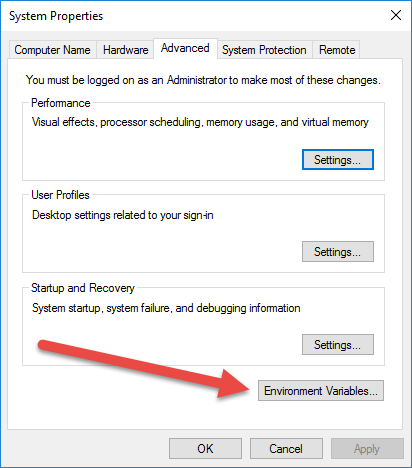Cancel the System Properties dialog
The width and height of the screenshot is (412, 468).
(x=286, y=449)
